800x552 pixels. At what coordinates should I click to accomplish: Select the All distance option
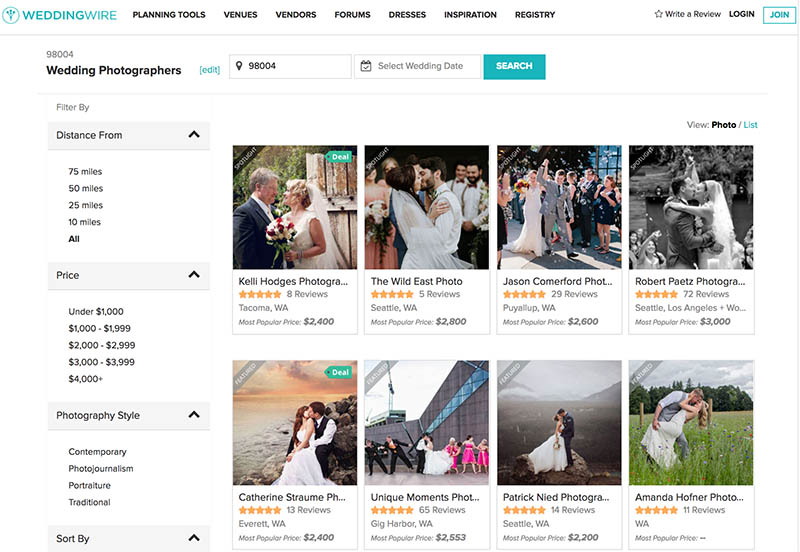coord(74,239)
